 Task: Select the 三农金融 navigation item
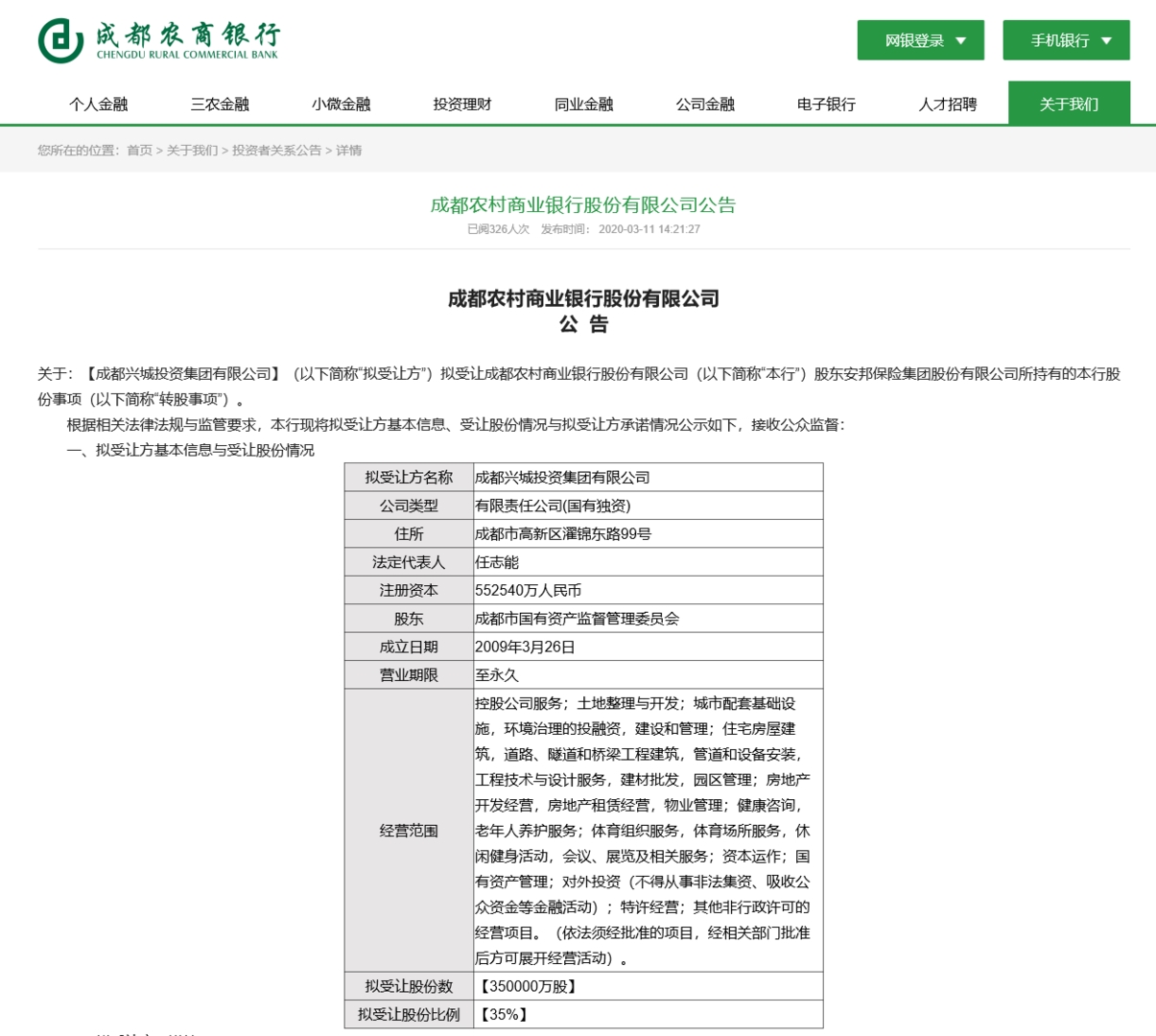click(220, 104)
